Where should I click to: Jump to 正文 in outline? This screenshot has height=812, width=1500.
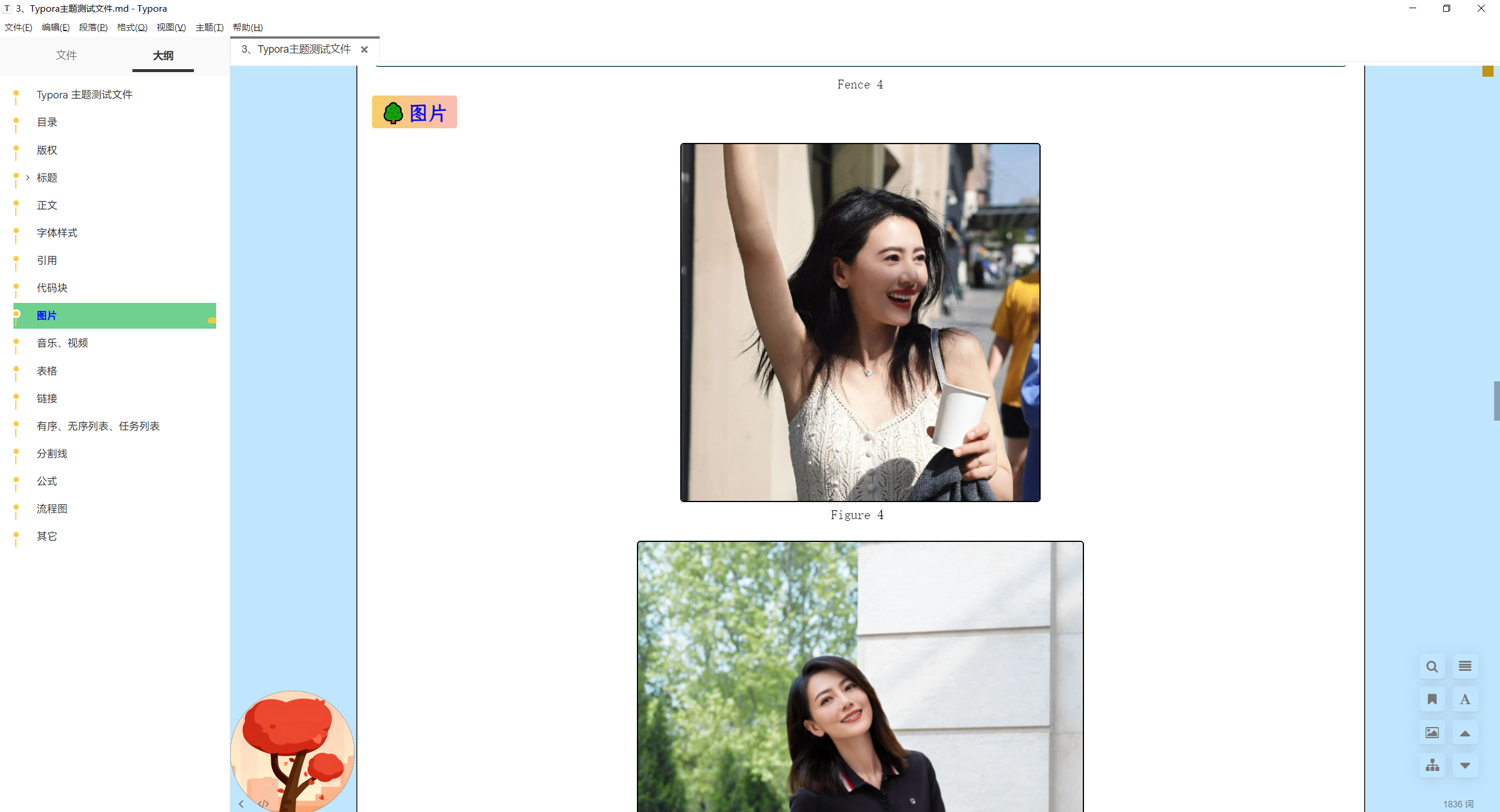click(x=47, y=205)
